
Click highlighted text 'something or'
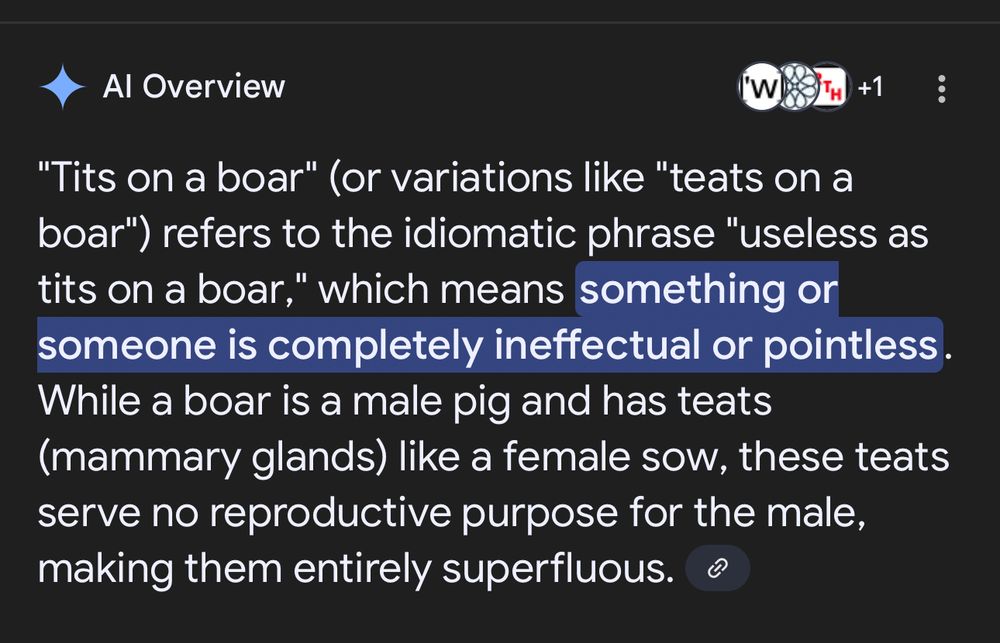click(708, 291)
